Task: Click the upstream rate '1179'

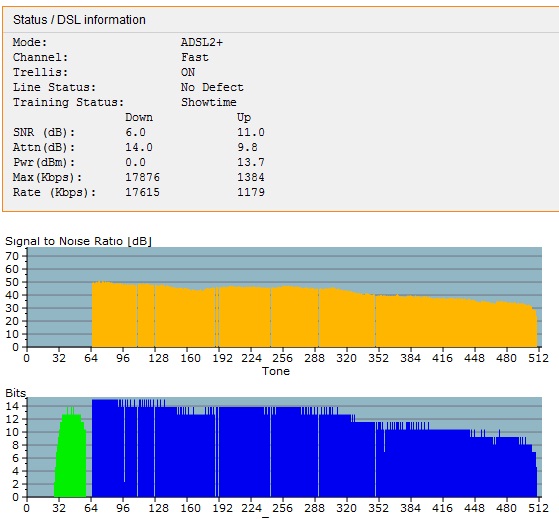Action: coord(251,192)
